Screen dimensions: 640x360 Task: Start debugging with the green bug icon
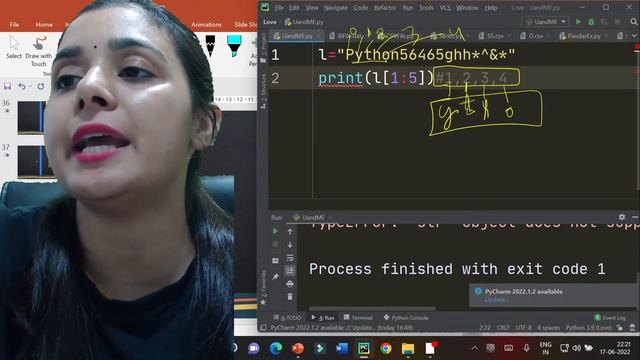[591, 22]
